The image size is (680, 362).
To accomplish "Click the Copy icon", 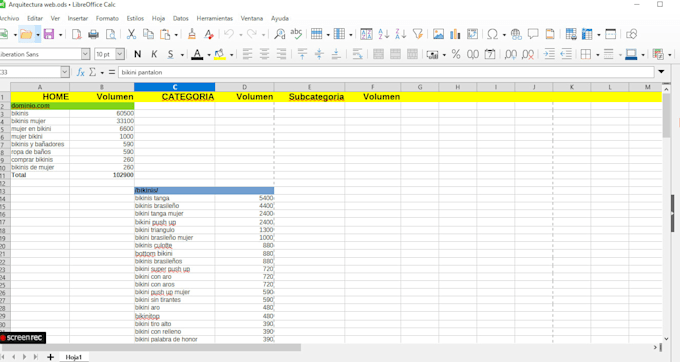I will 148,34.
